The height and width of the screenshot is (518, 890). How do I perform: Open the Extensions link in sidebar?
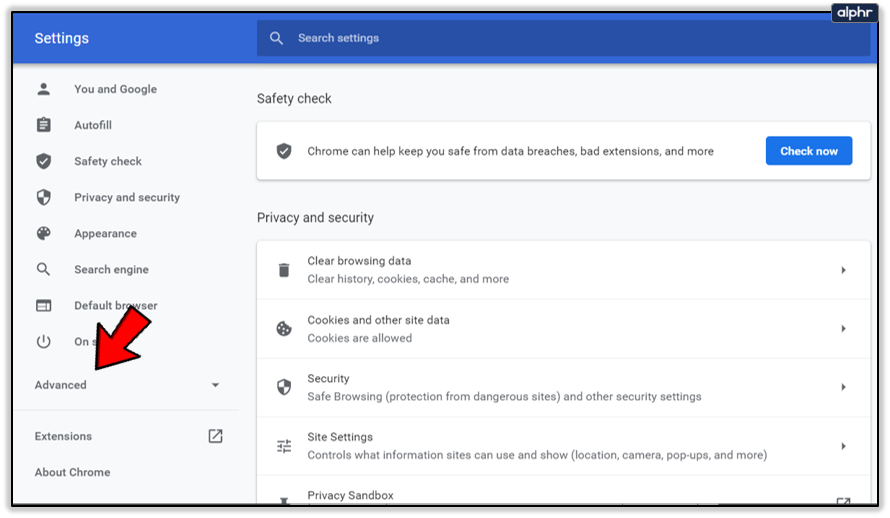click(x=63, y=436)
